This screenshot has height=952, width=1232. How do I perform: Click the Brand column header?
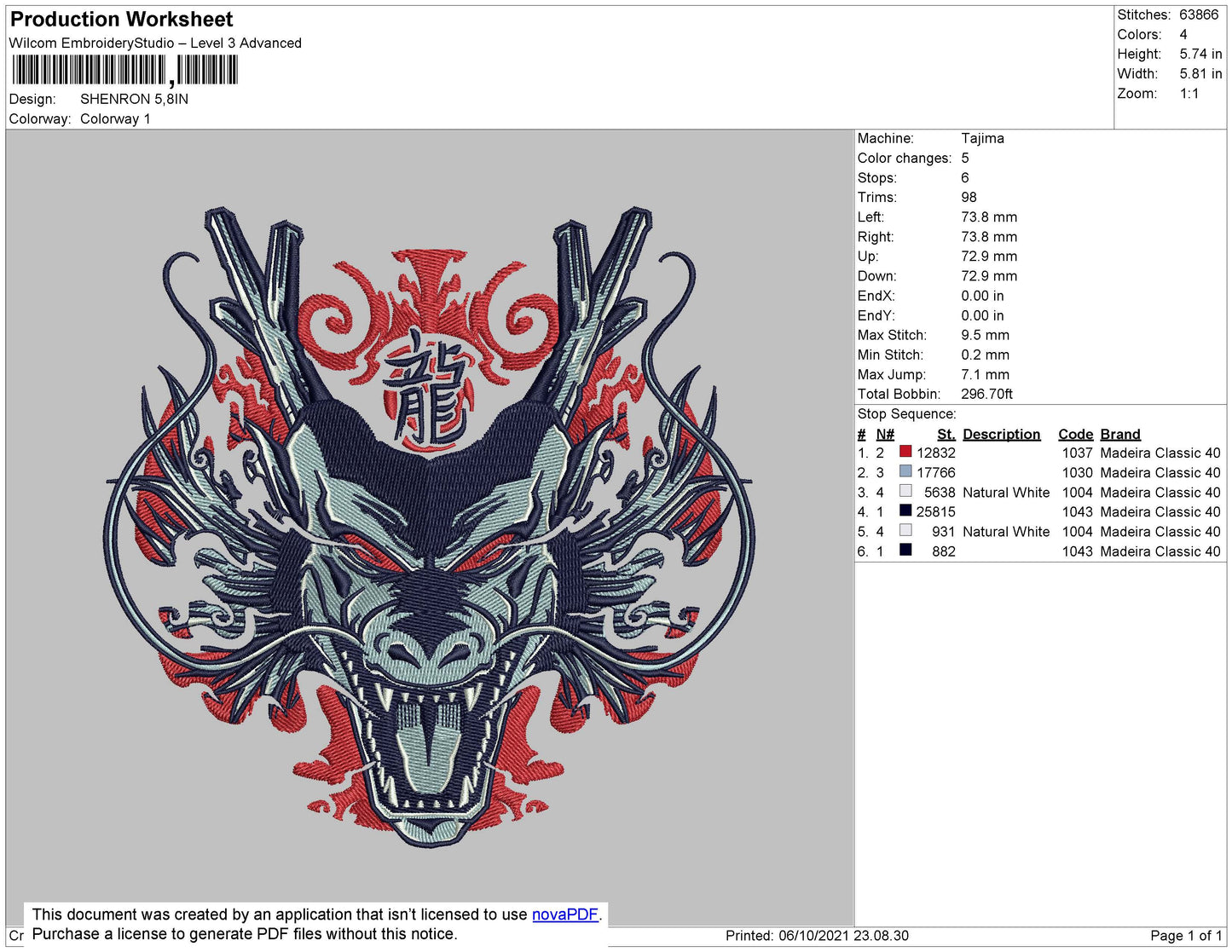[1119, 434]
